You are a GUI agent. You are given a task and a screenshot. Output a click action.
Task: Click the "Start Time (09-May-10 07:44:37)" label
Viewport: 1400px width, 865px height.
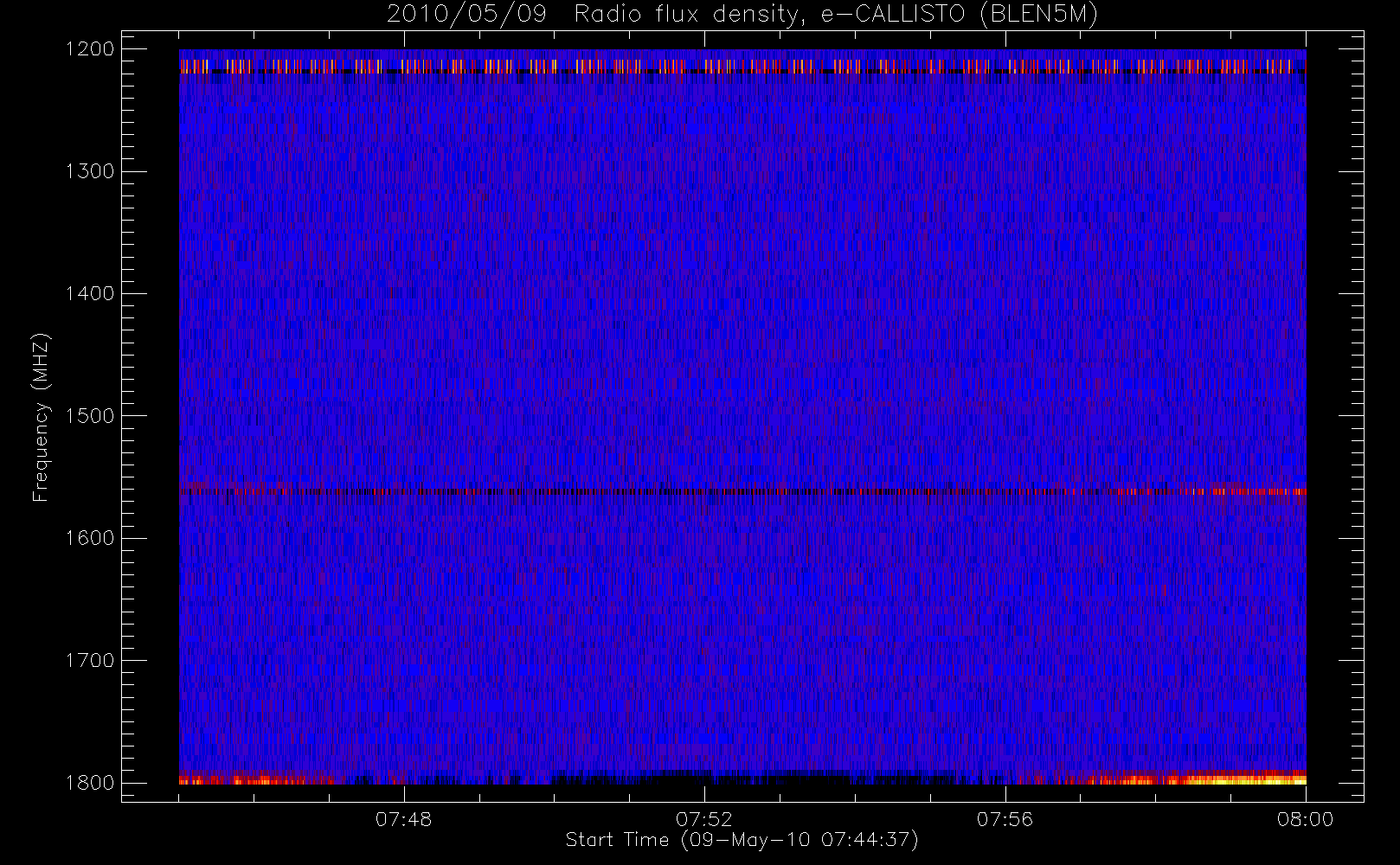[x=742, y=840]
